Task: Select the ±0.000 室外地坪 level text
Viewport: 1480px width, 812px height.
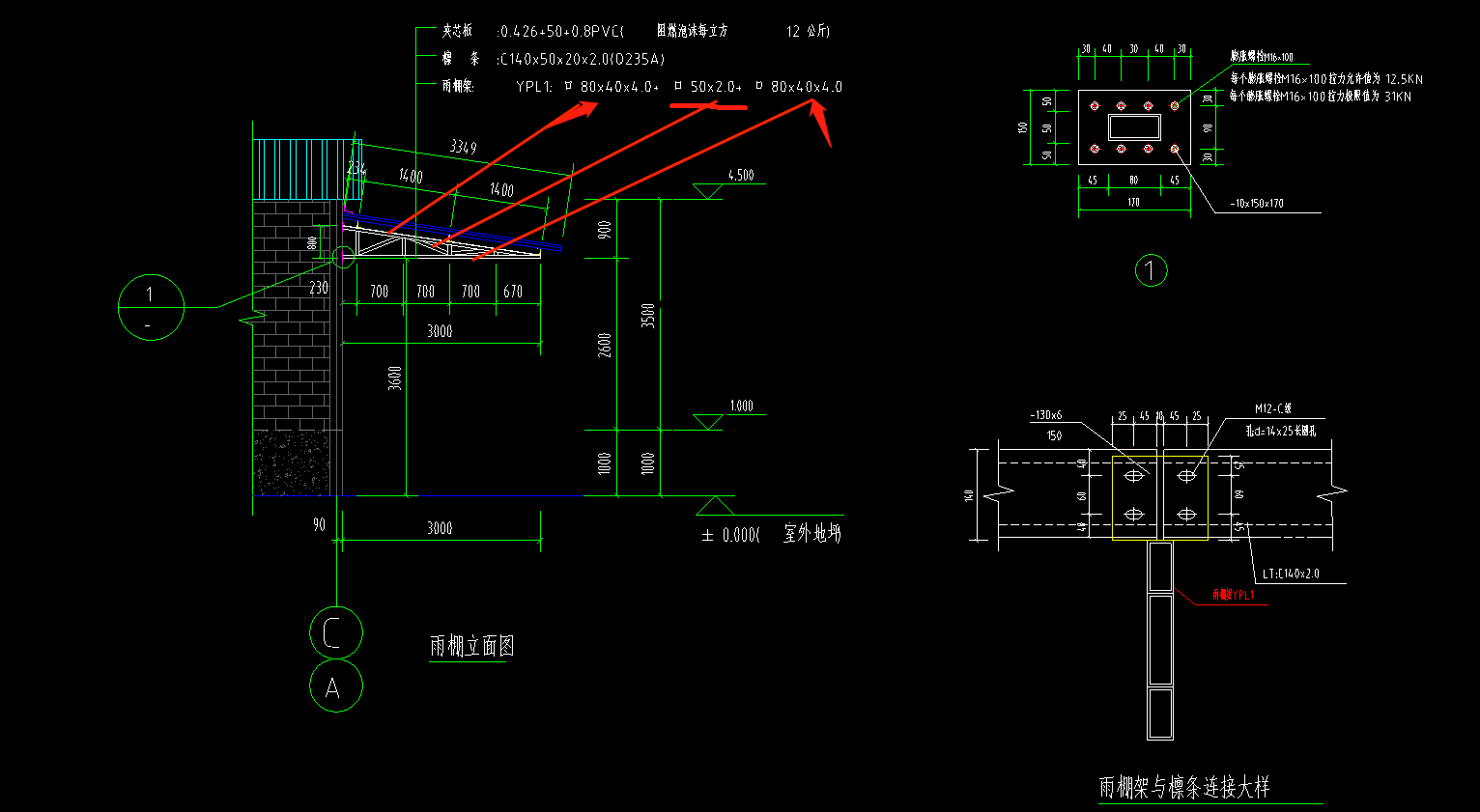Action: click(771, 534)
